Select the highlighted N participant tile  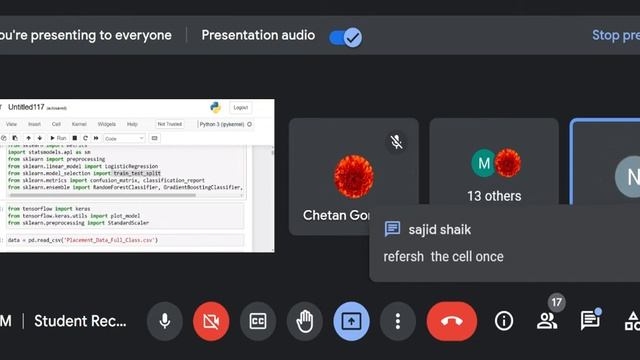(x=605, y=161)
